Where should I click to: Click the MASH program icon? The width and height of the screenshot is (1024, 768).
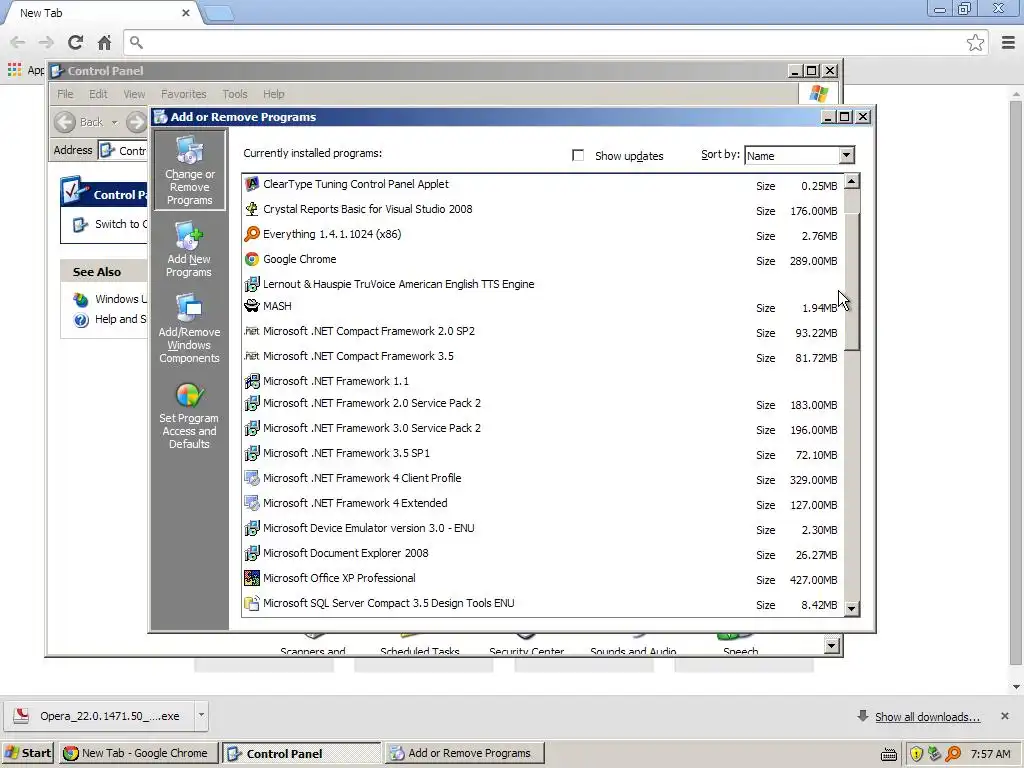251,306
